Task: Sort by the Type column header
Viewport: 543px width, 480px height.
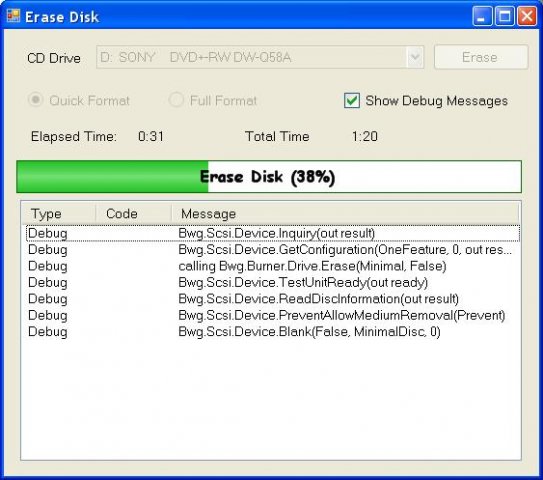Action: 59,214
